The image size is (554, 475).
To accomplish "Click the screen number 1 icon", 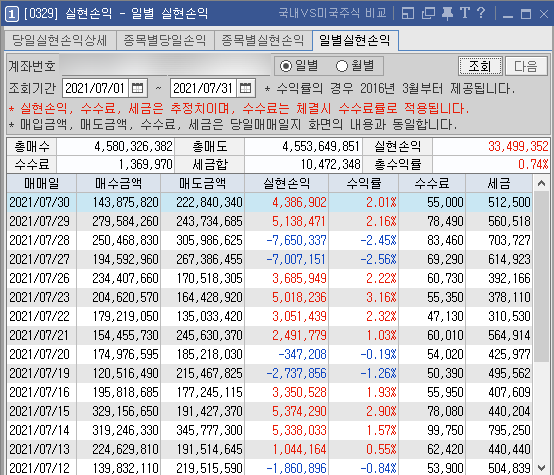I will (x=12, y=14).
